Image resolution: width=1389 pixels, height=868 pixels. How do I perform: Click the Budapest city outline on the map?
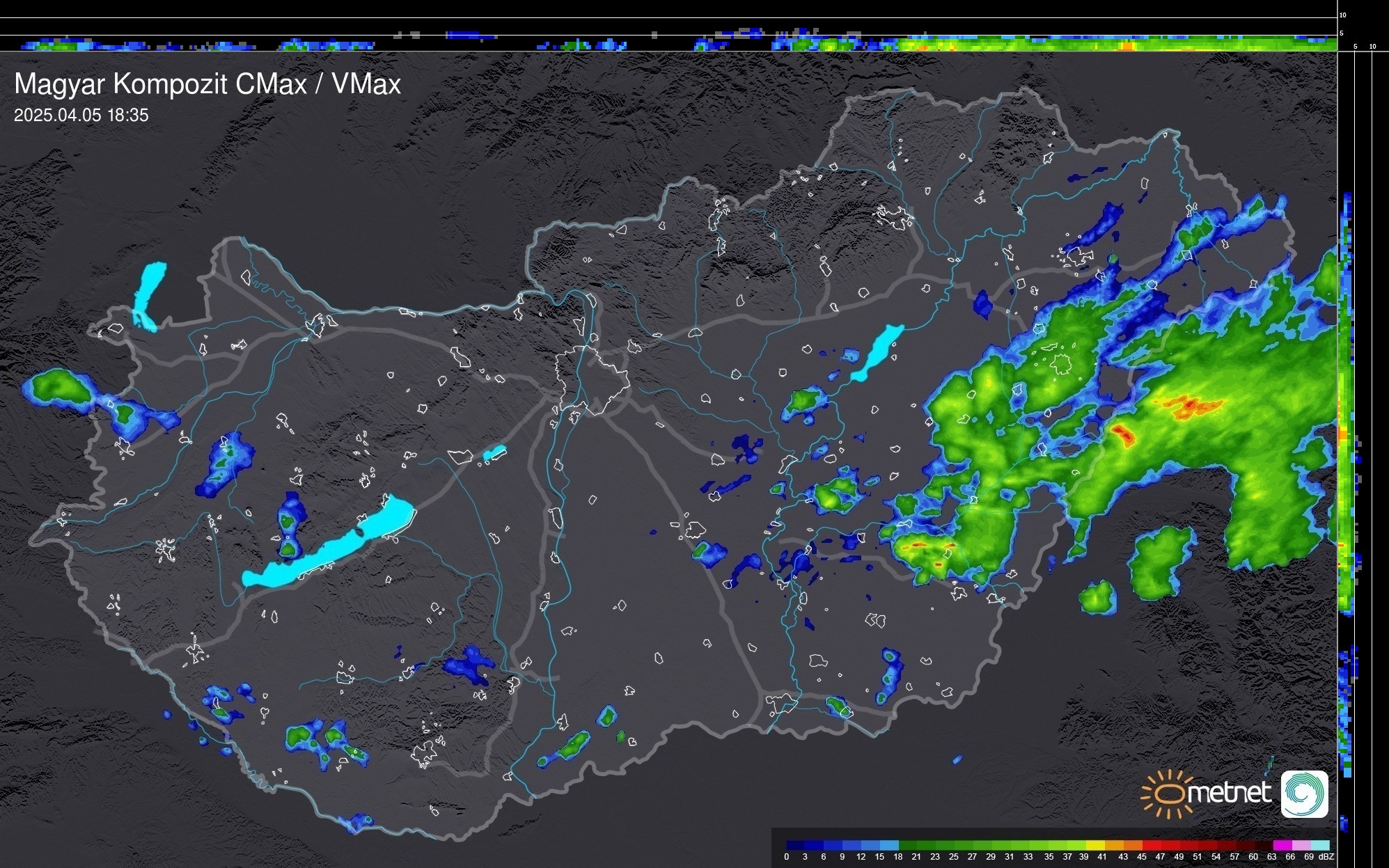592,379
